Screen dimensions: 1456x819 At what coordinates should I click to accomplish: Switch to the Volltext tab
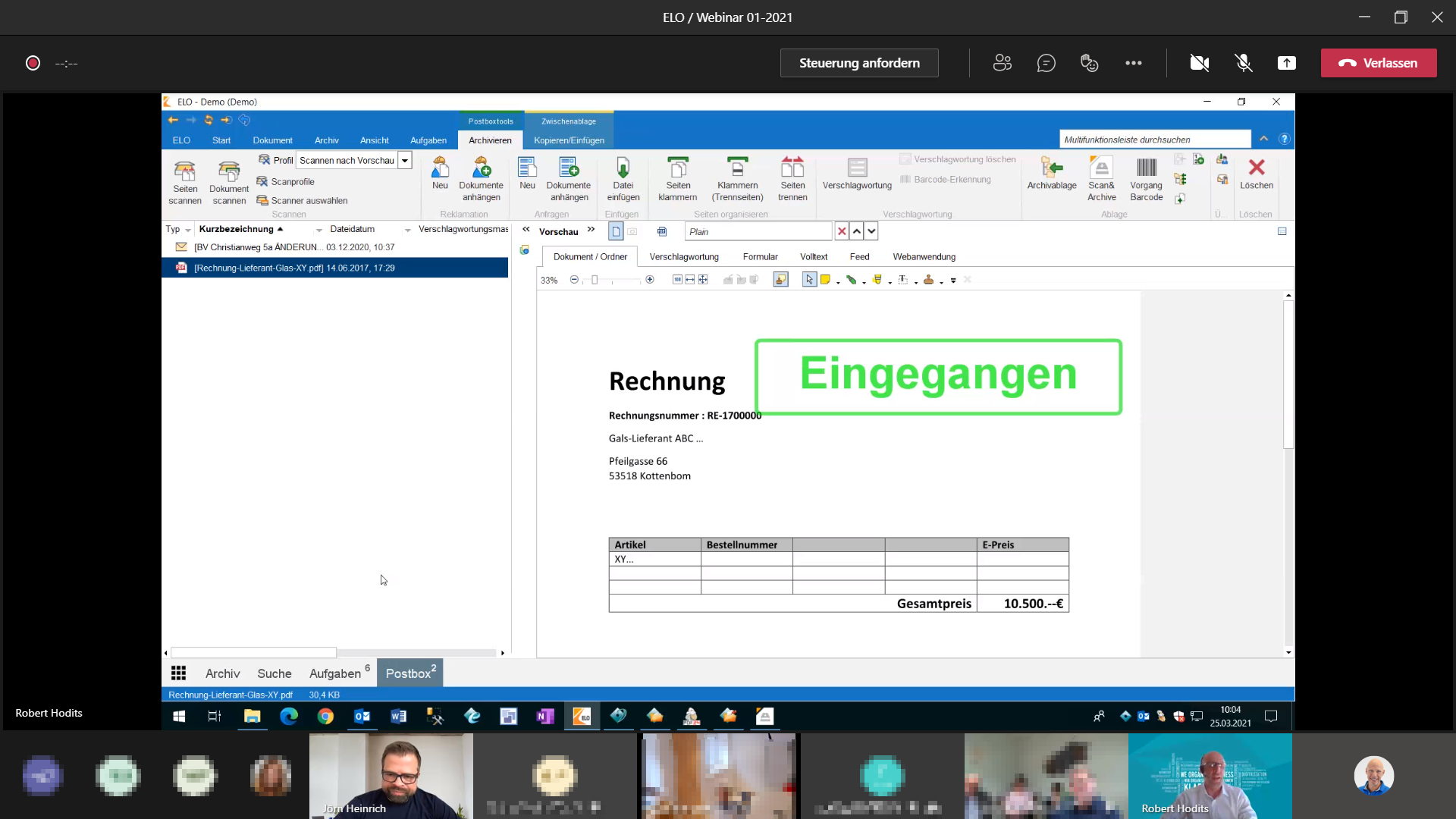click(x=813, y=256)
